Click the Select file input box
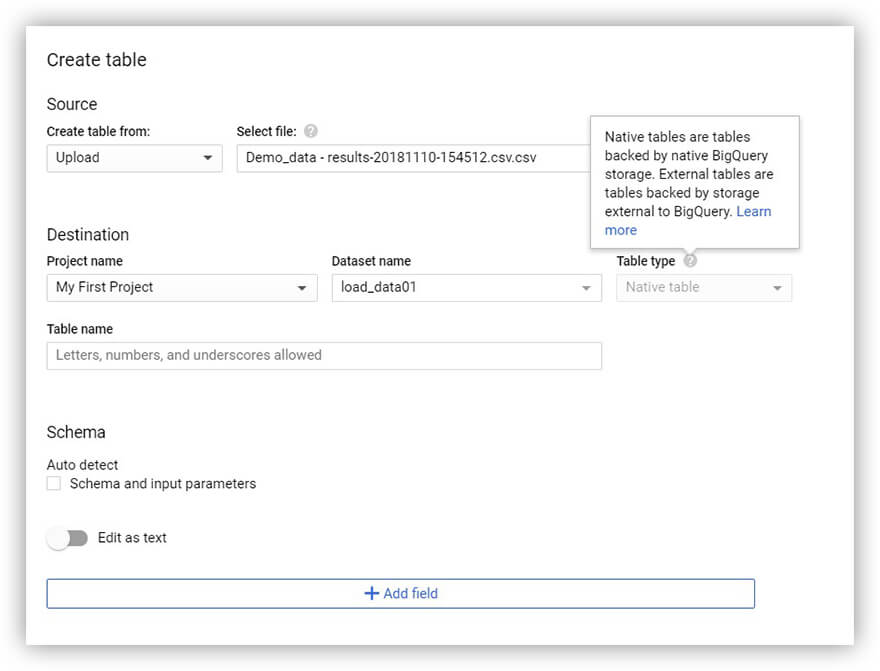Image resolution: width=880 pixels, height=671 pixels. [x=414, y=158]
